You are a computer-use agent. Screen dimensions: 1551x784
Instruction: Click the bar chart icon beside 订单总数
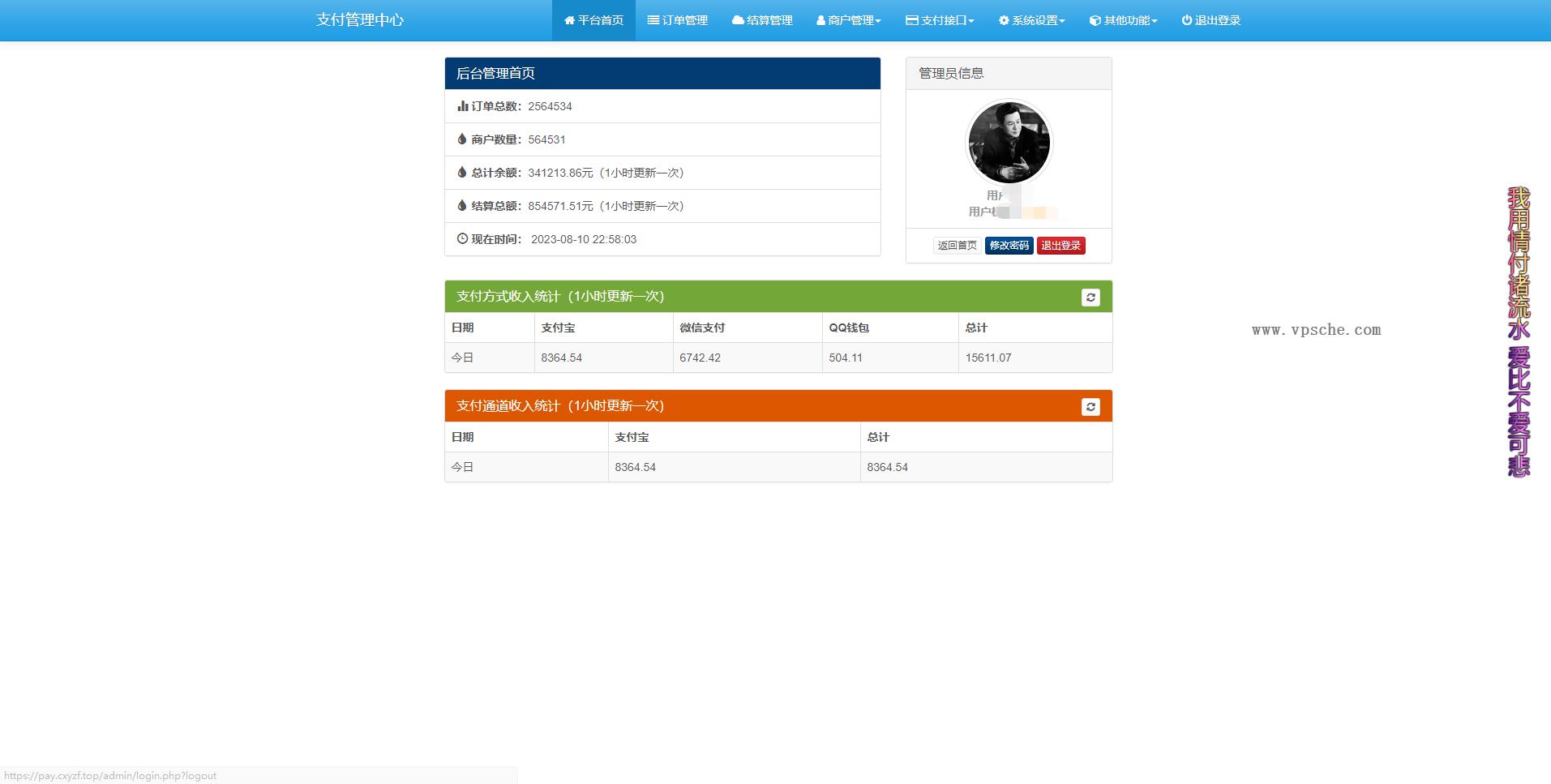[x=462, y=105]
